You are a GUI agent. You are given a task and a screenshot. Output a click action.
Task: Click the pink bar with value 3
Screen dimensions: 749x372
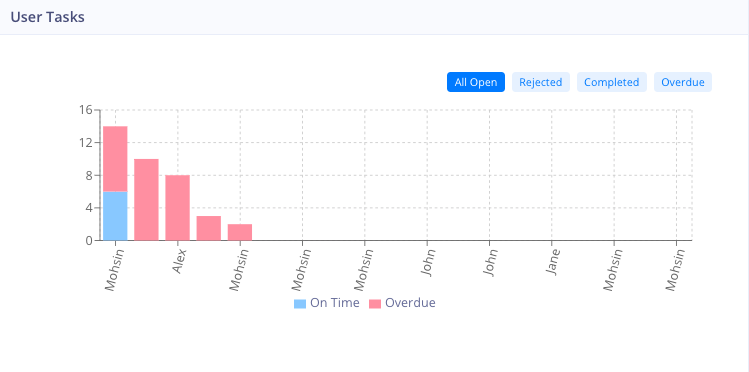pyautogui.click(x=209, y=228)
